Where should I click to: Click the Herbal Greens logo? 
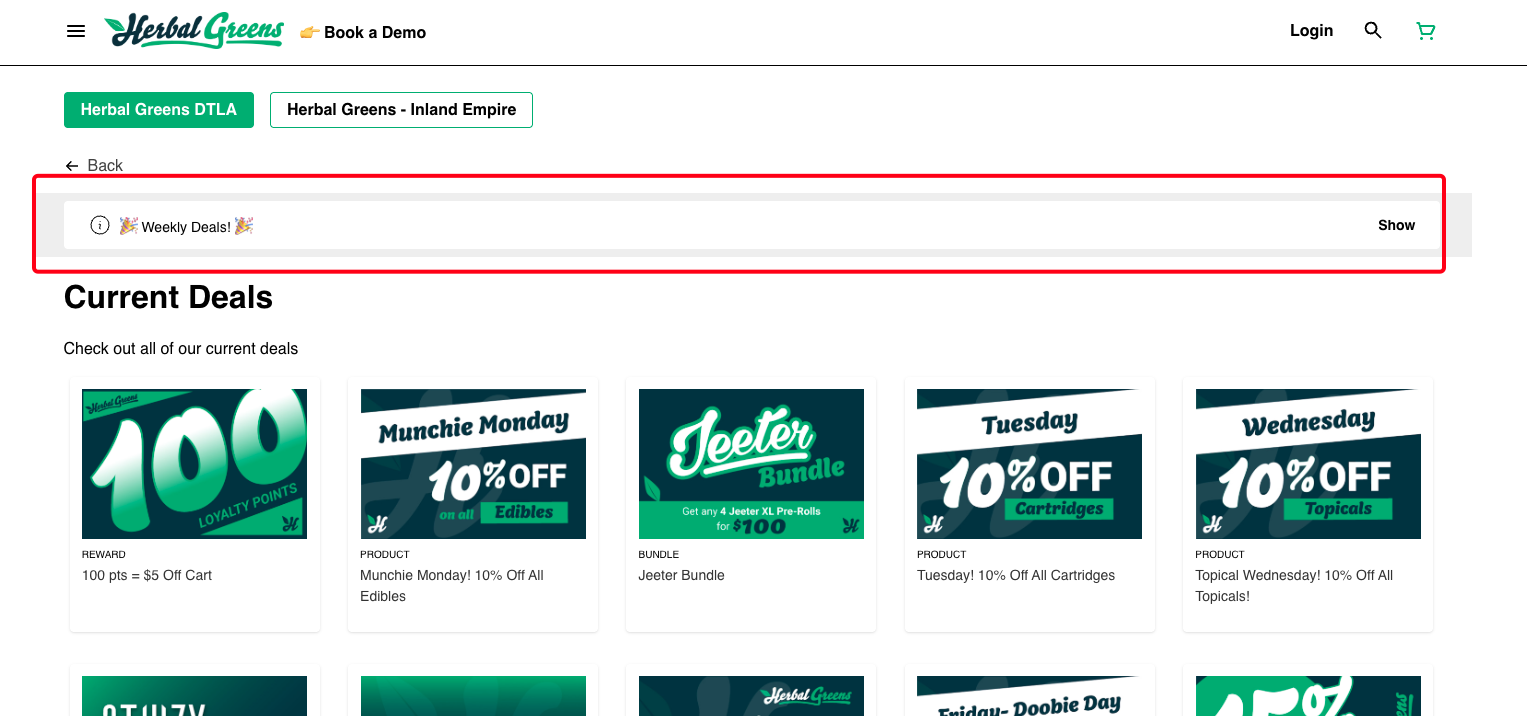coord(195,31)
